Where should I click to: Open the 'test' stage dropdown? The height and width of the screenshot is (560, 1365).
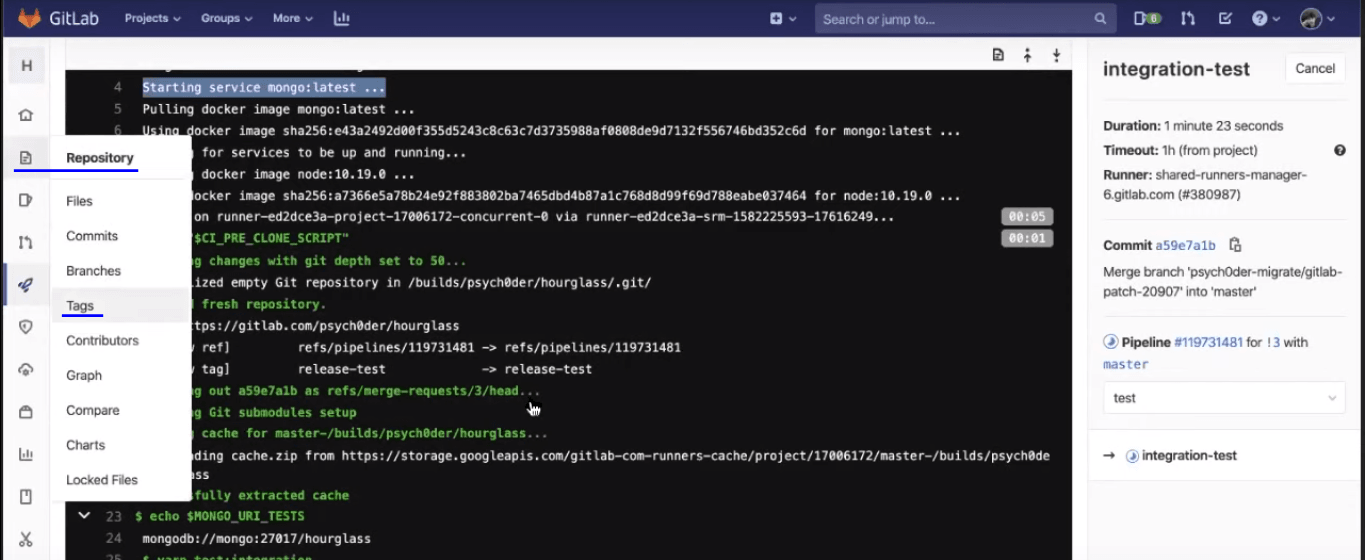[1225, 398]
